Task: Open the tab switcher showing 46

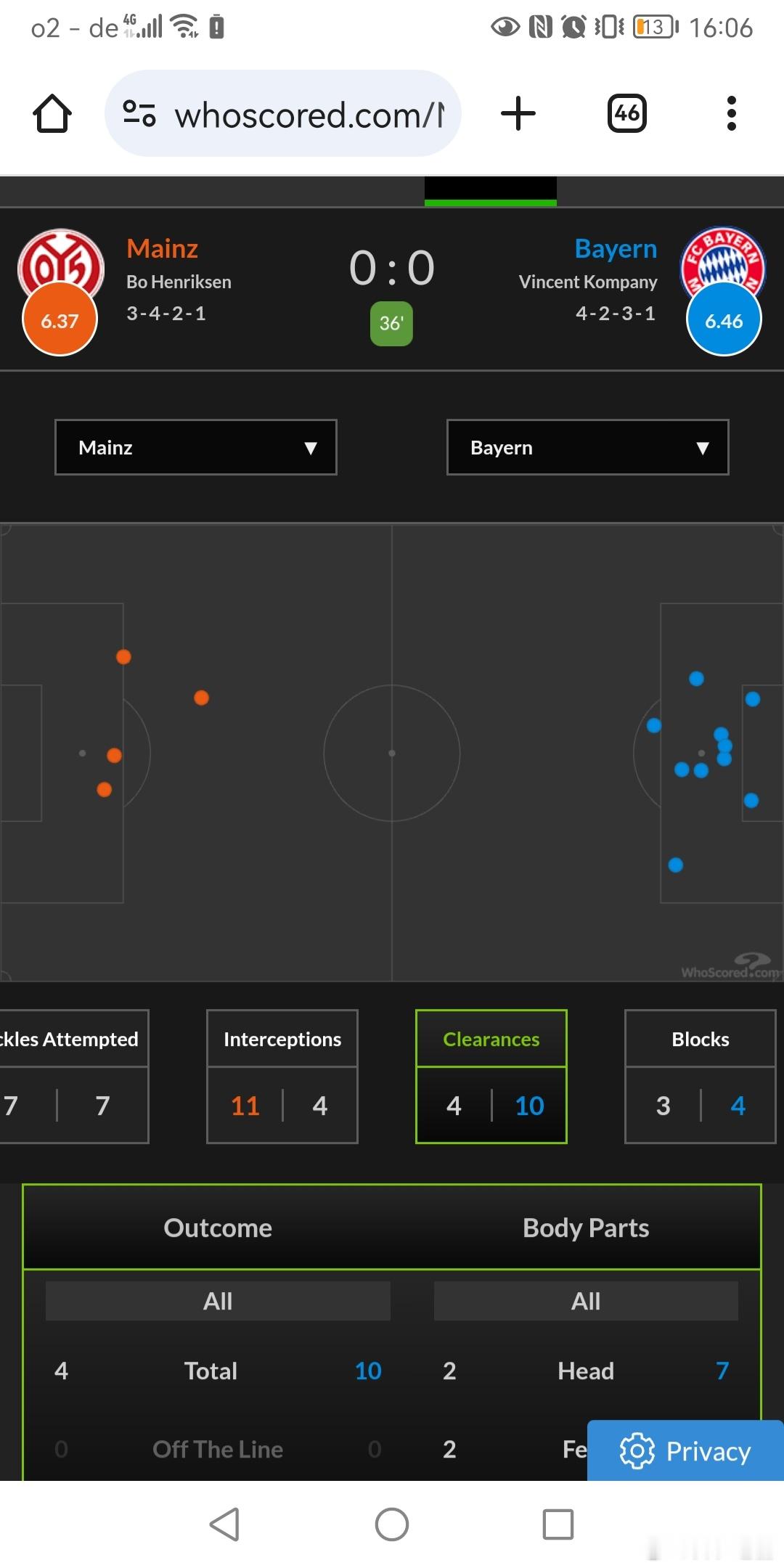Action: click(627, 113)
